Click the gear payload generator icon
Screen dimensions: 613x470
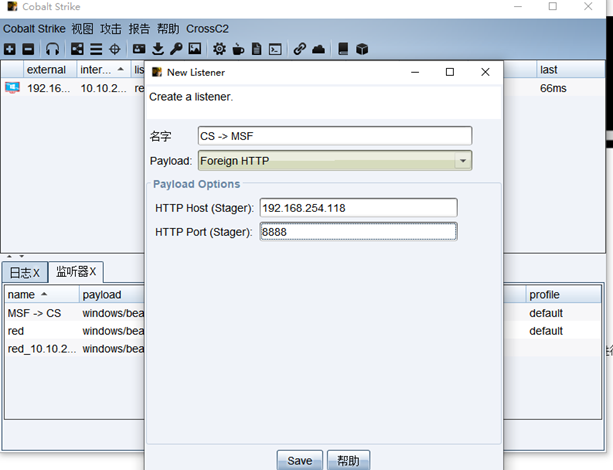tap(219, 49)
